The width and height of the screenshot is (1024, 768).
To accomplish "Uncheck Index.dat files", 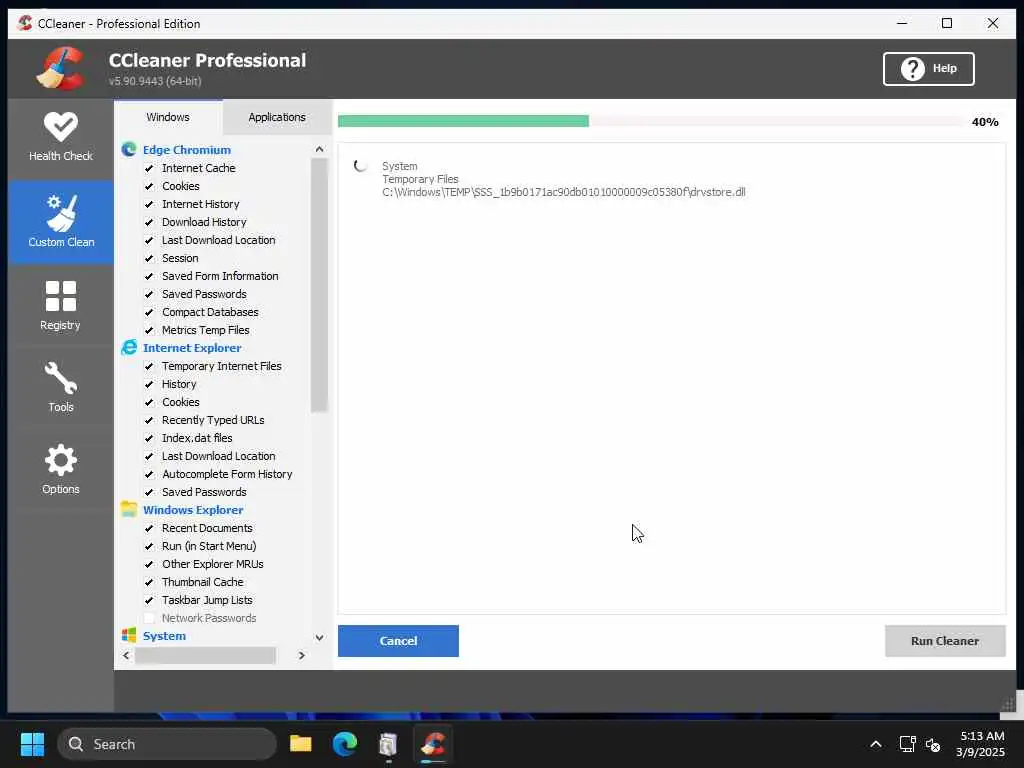I will pyautogui.click(x=149, y=438).
